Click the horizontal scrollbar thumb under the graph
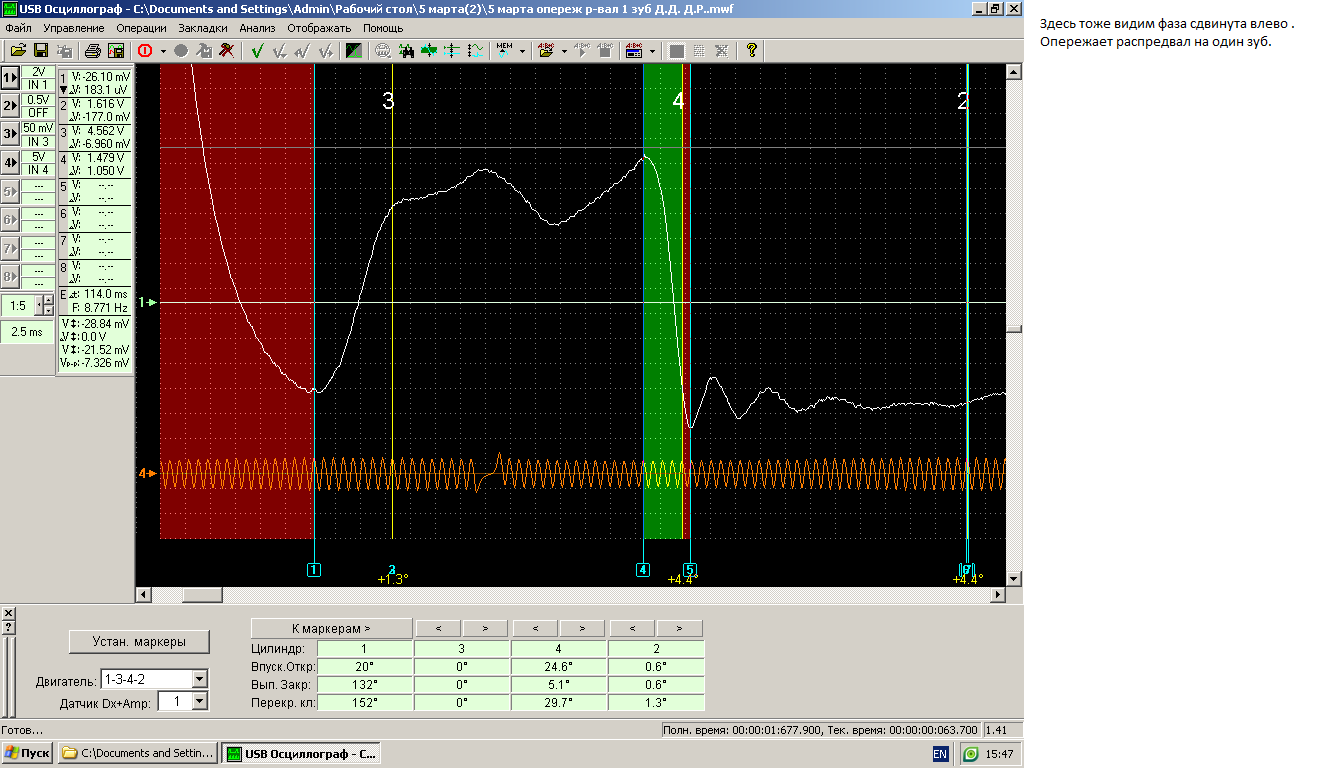The width and height of the screenshot is (1337, 768). 203,595
